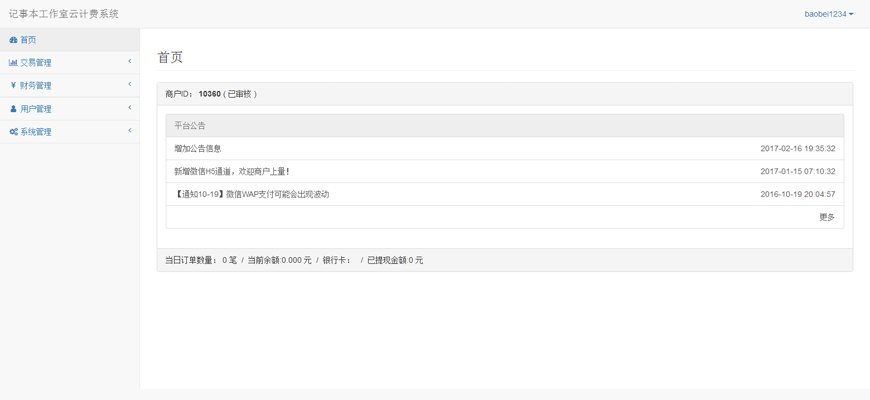Click the 平台公告 panel header
Viewport: 870px width, 400px height.
504,125
